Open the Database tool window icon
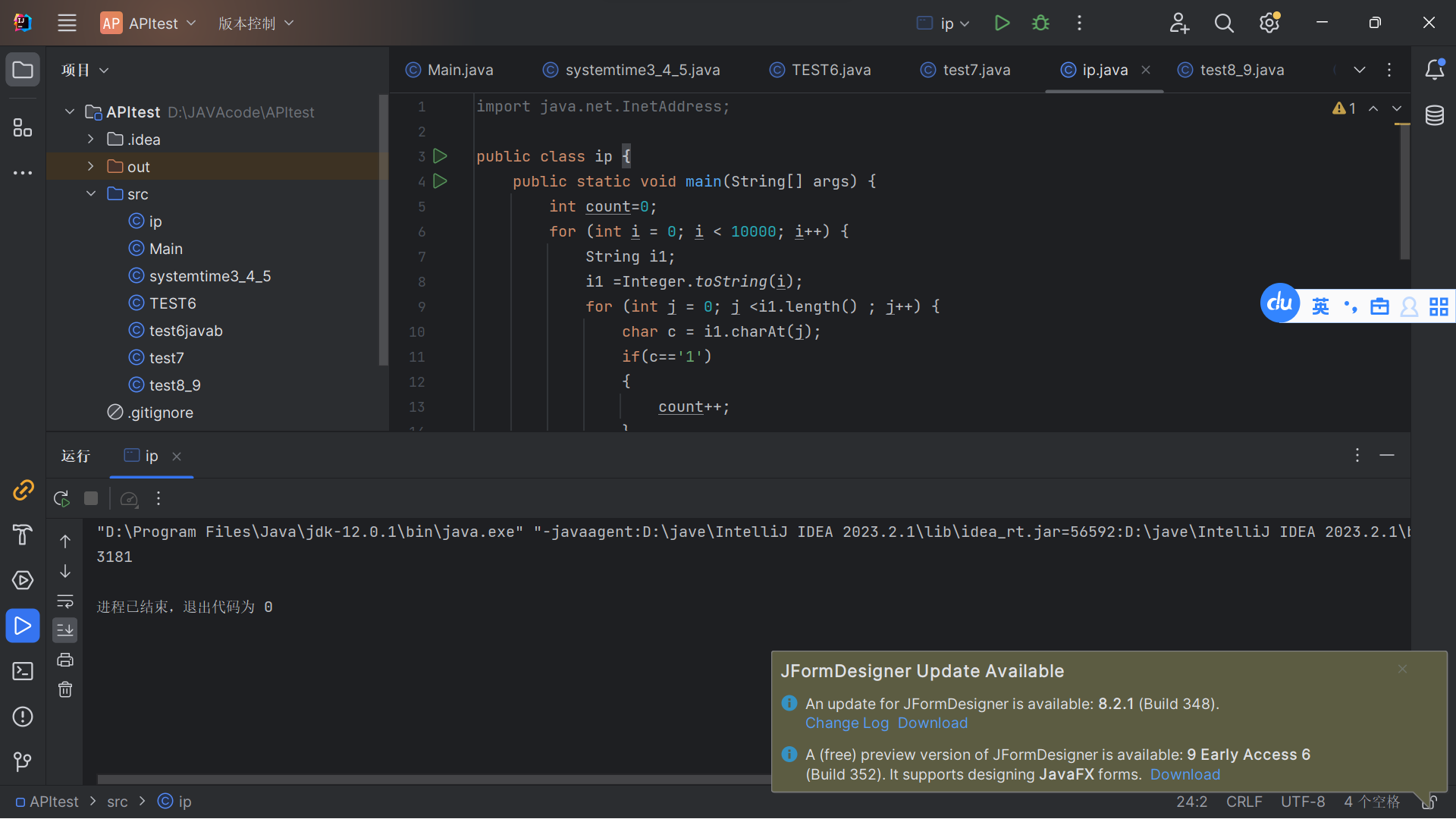Viewport: 1456px width, 819px height. point(1434,116)
